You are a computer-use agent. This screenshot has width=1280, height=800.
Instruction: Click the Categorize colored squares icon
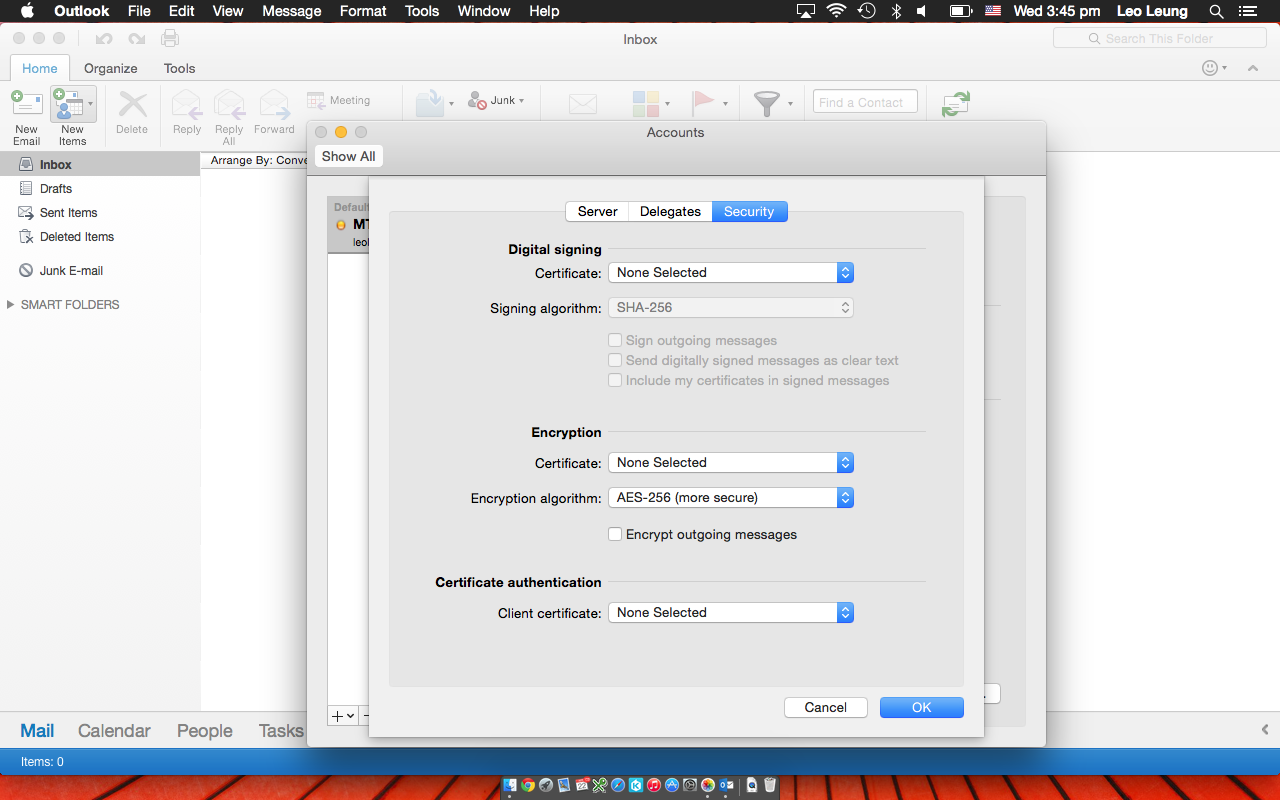pyautogui.click(x=646, y=104)
